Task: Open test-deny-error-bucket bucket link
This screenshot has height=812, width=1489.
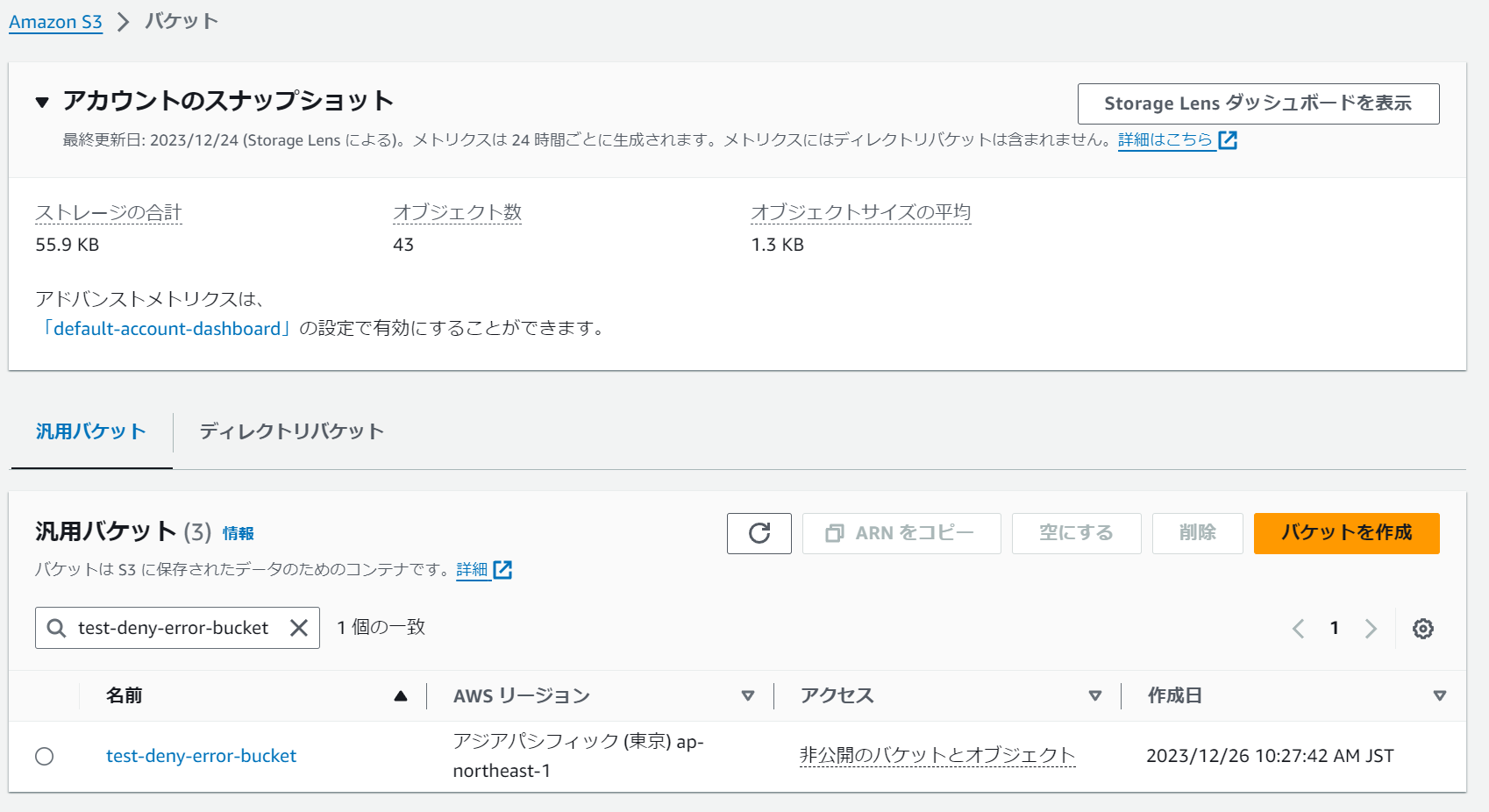Action: pyautogui.click(x=201, y=756)
